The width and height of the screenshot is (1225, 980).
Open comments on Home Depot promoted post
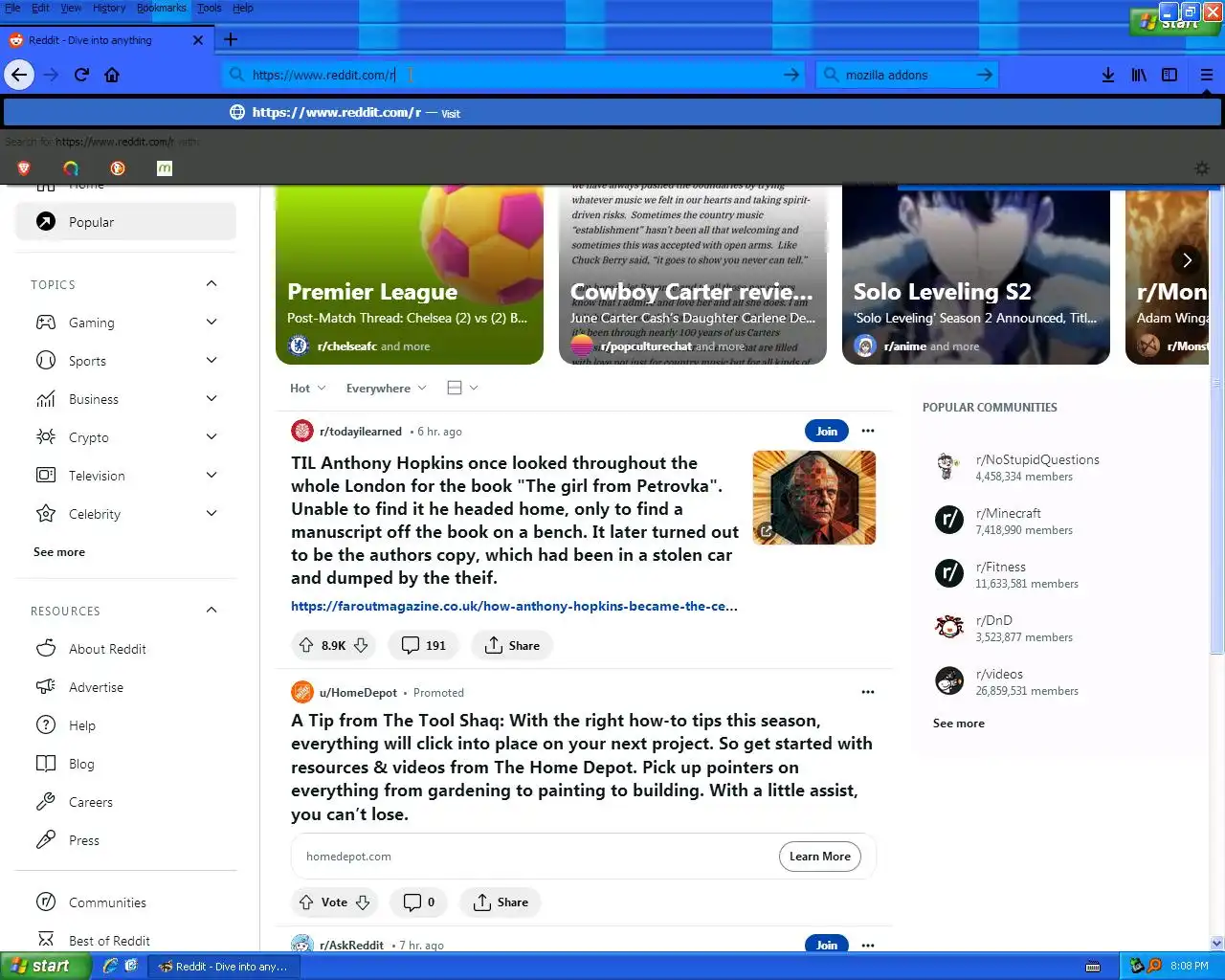click(419, 902)
